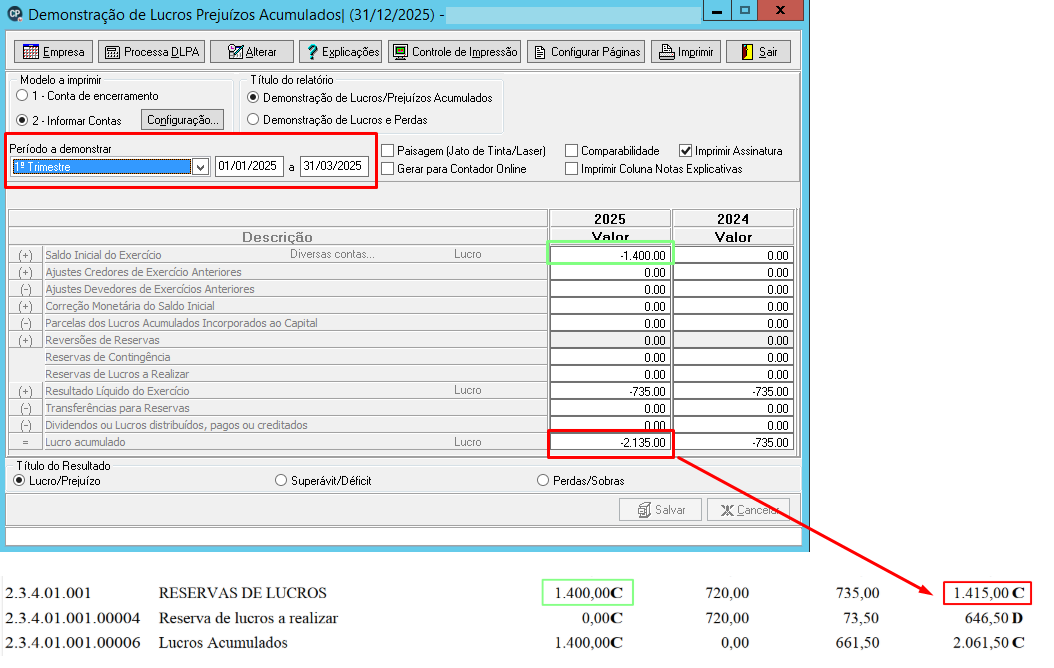
Task: Enable Gerar para Contador Online checkbox
Action: point(388,169)
